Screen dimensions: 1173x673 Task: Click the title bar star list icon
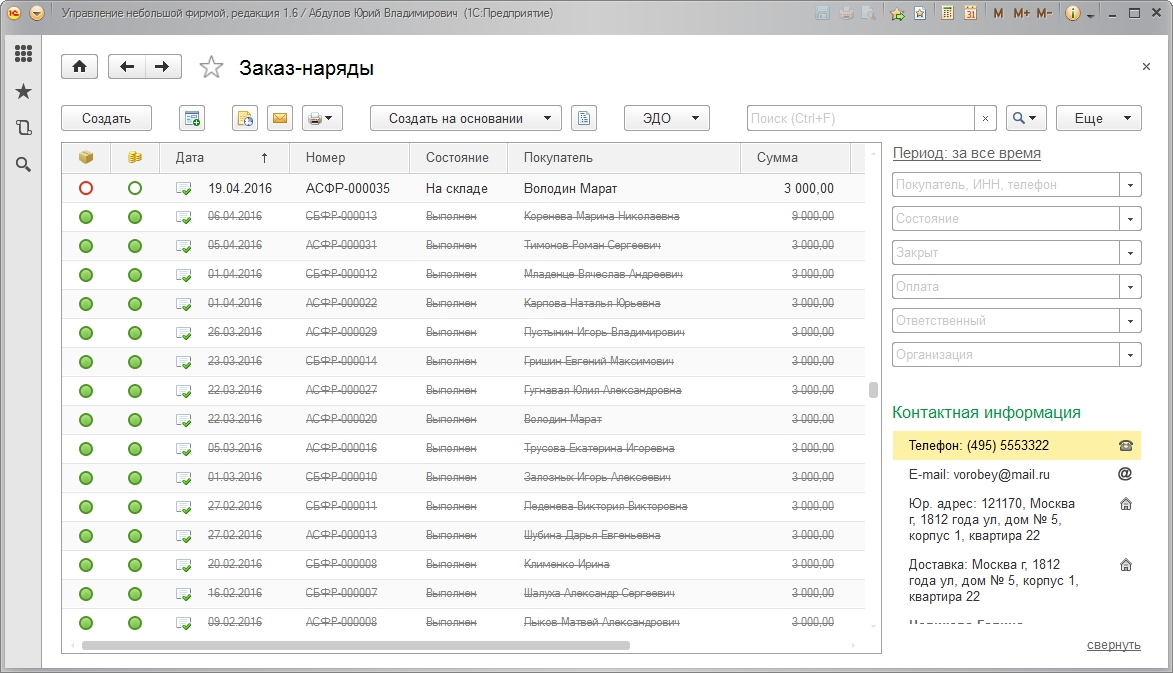(x=920, y=13)
